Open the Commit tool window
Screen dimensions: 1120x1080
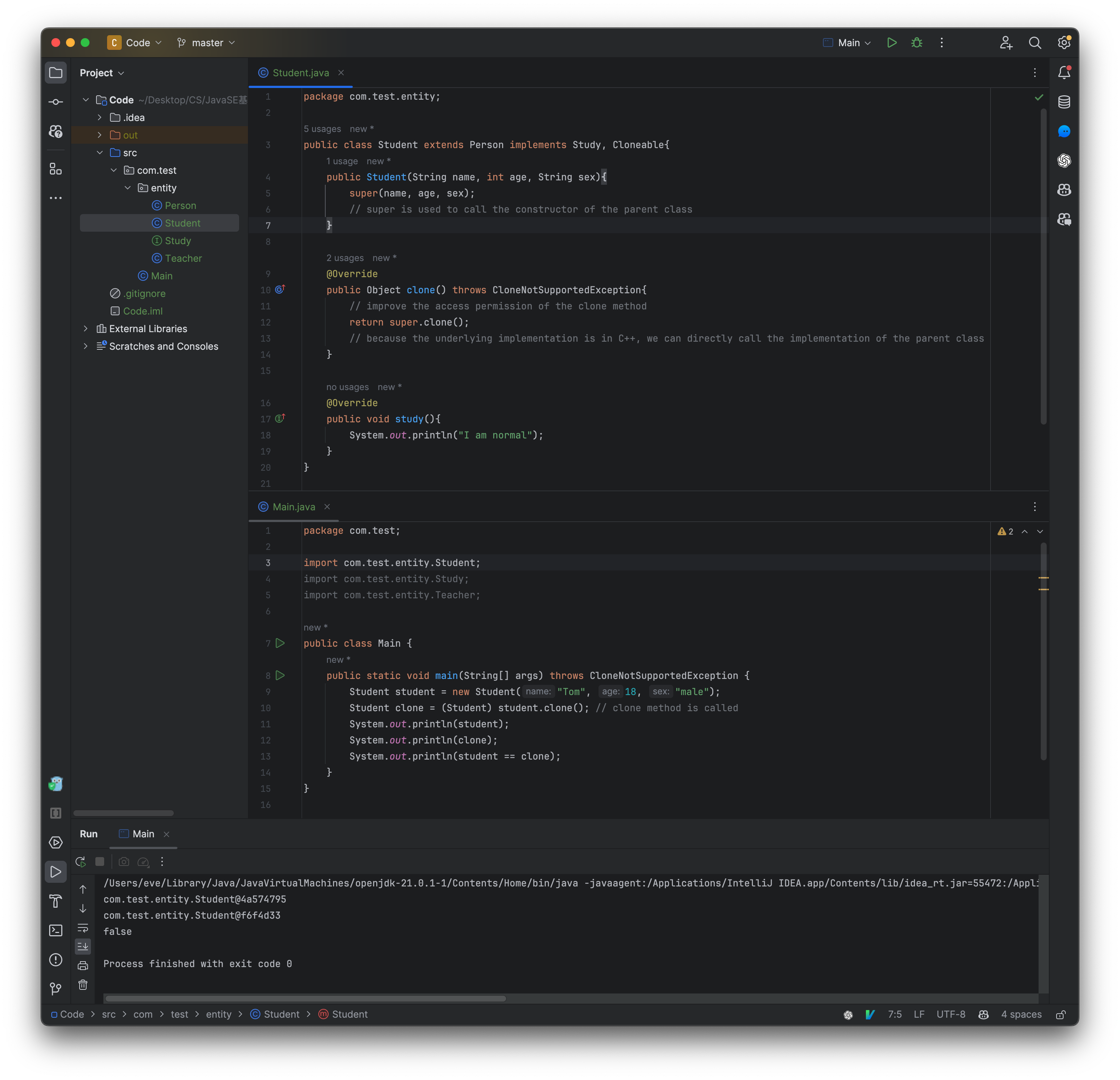[55, 101]
